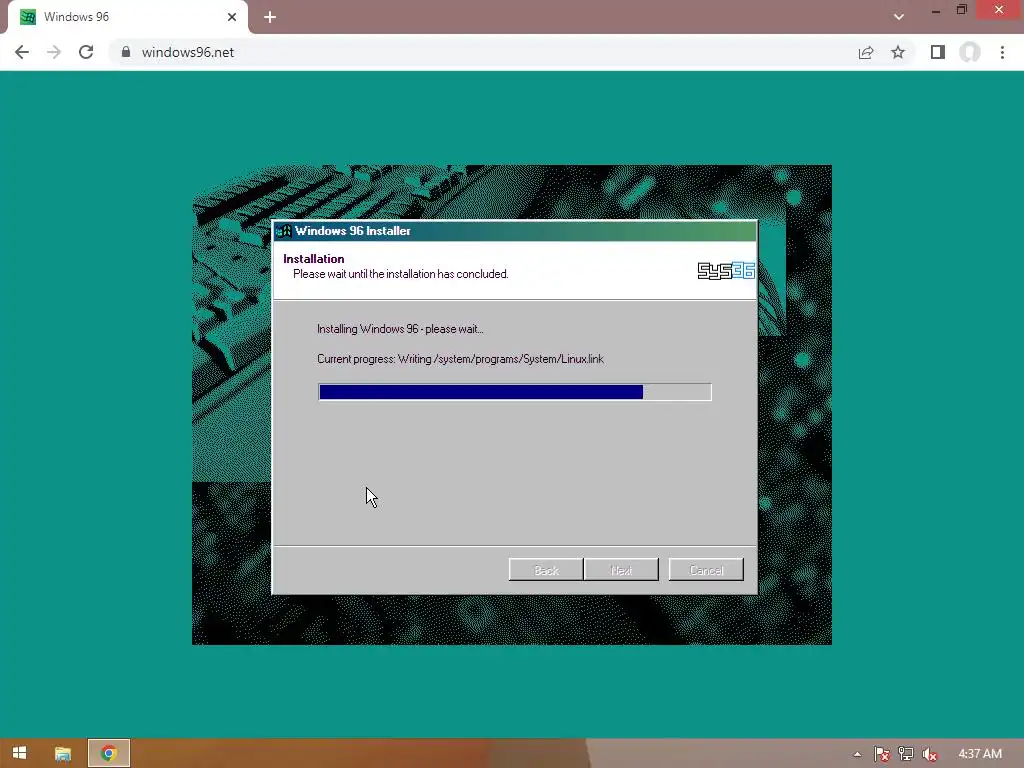Close the Windows 96 tab
Screen dimensions: 1024x768
pos(232,17)
